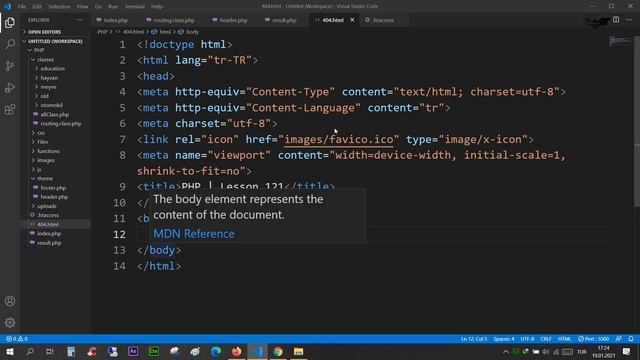Screen dimensions: 640x360
Task: Change encoding via UTF-8 status item
Action: pos(527,339)
